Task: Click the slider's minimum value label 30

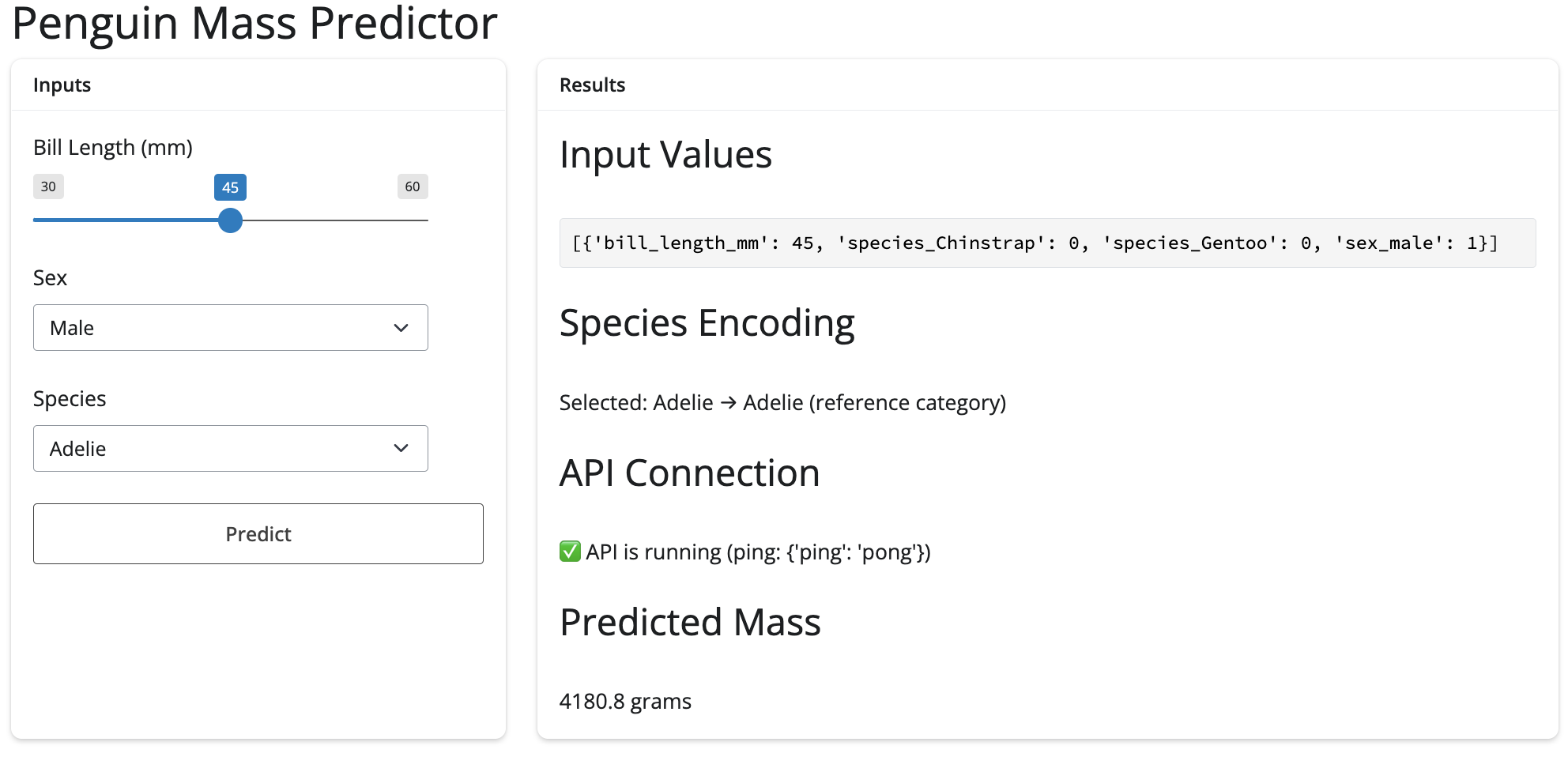Action: click(x=48, y=186)
